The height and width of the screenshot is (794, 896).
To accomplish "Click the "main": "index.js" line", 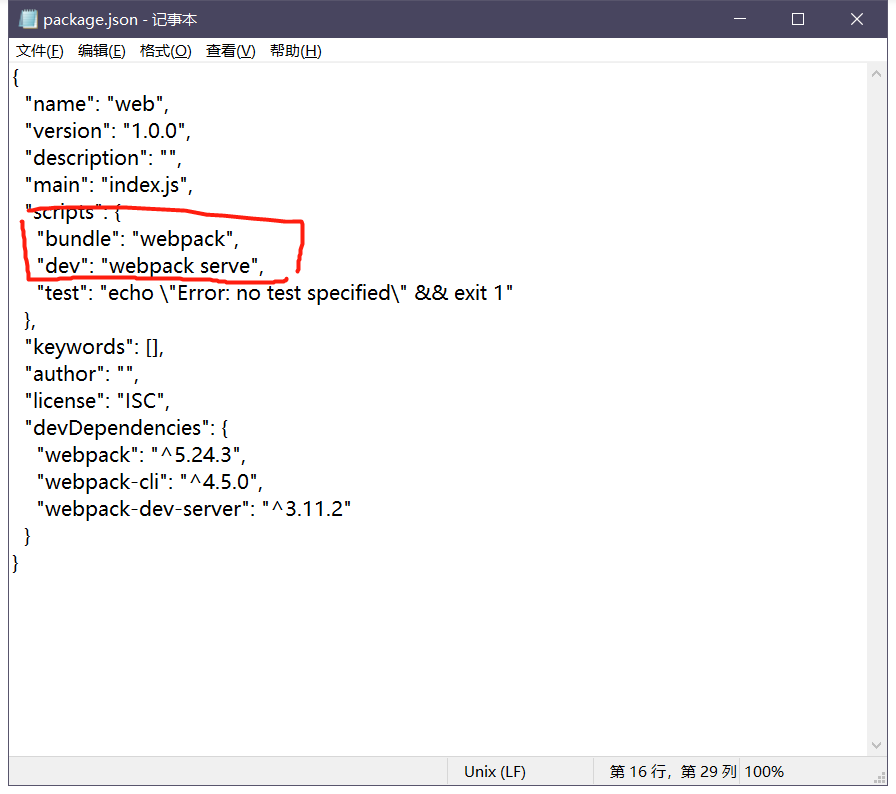I will (x=109, y=185).
